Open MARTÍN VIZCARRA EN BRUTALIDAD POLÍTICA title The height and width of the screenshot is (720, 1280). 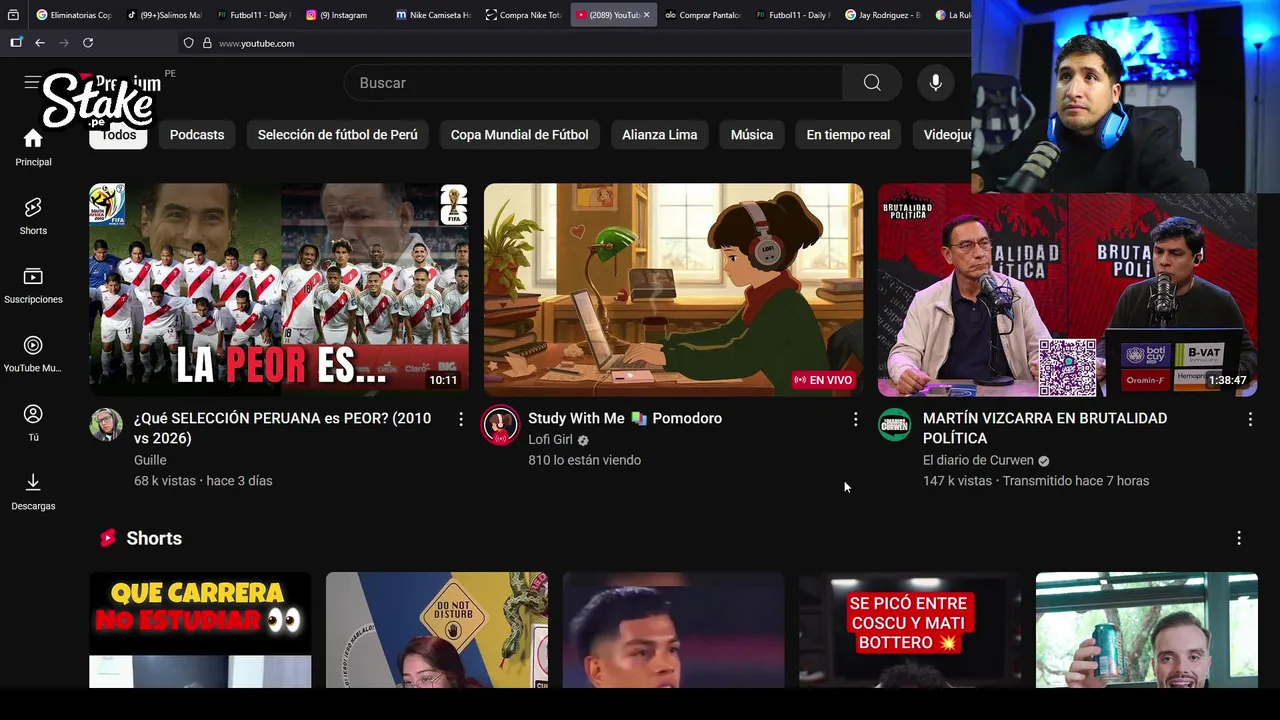(x=1045, y=428)
